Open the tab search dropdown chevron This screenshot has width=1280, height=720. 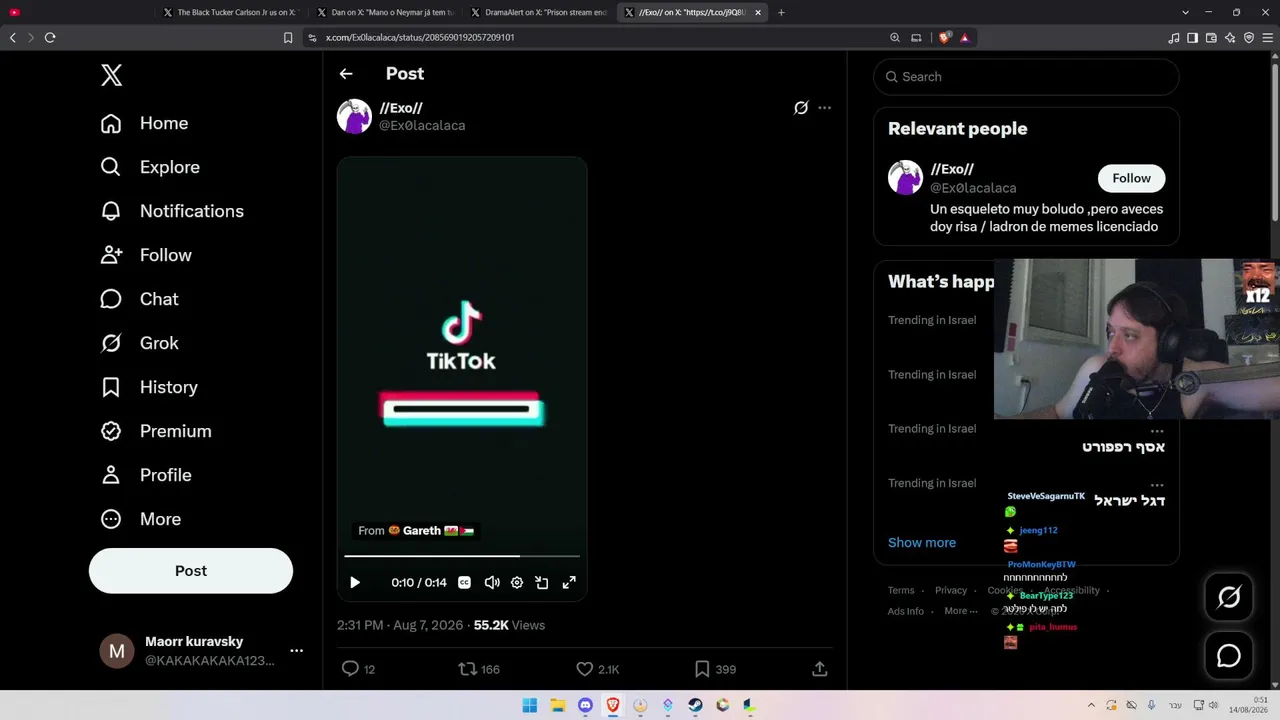[x=1185, y=12]
